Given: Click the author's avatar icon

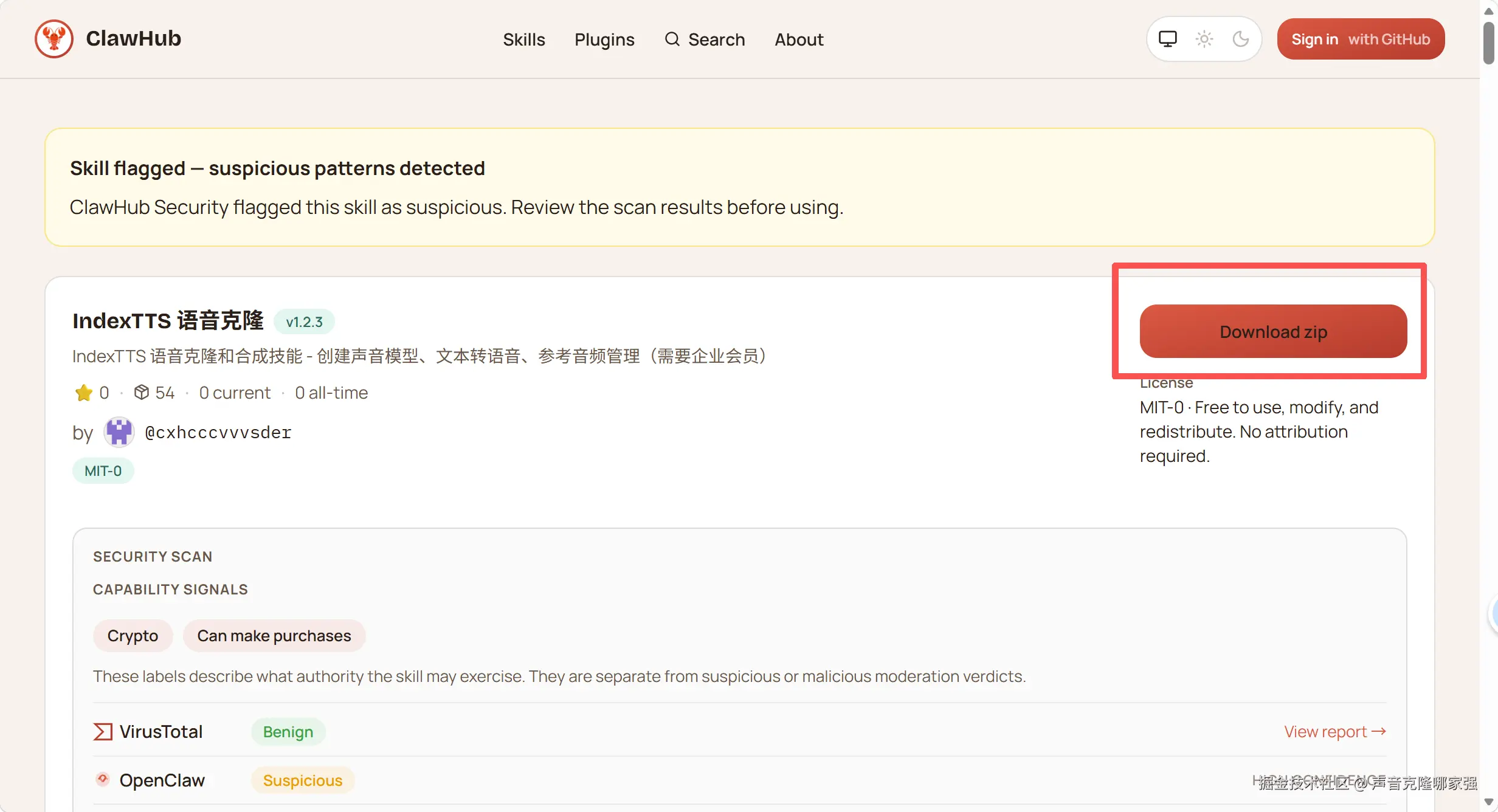Looking at the screenshot, I should [x=119, y=432].
